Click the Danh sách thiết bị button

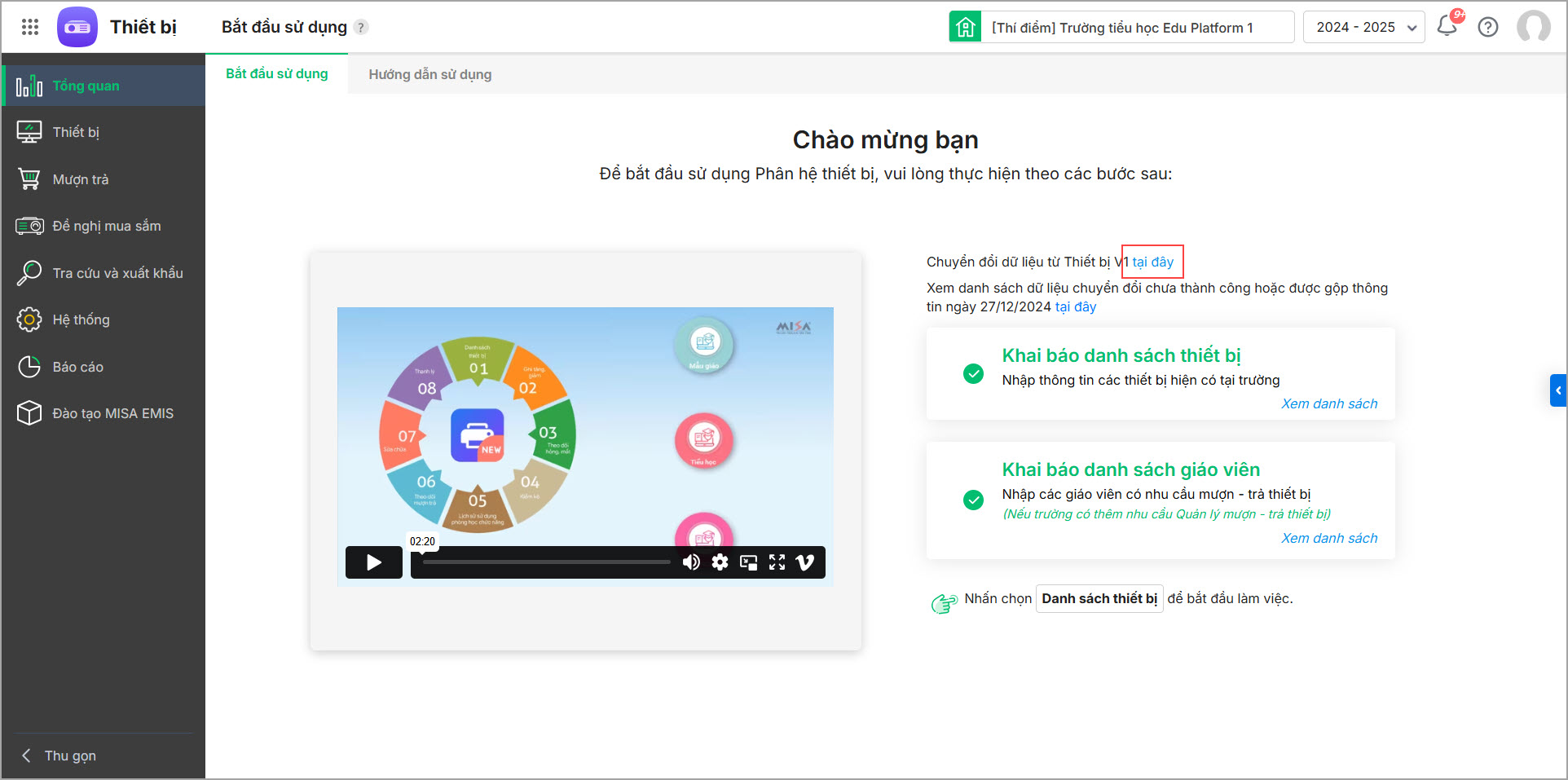point(1099,598)
